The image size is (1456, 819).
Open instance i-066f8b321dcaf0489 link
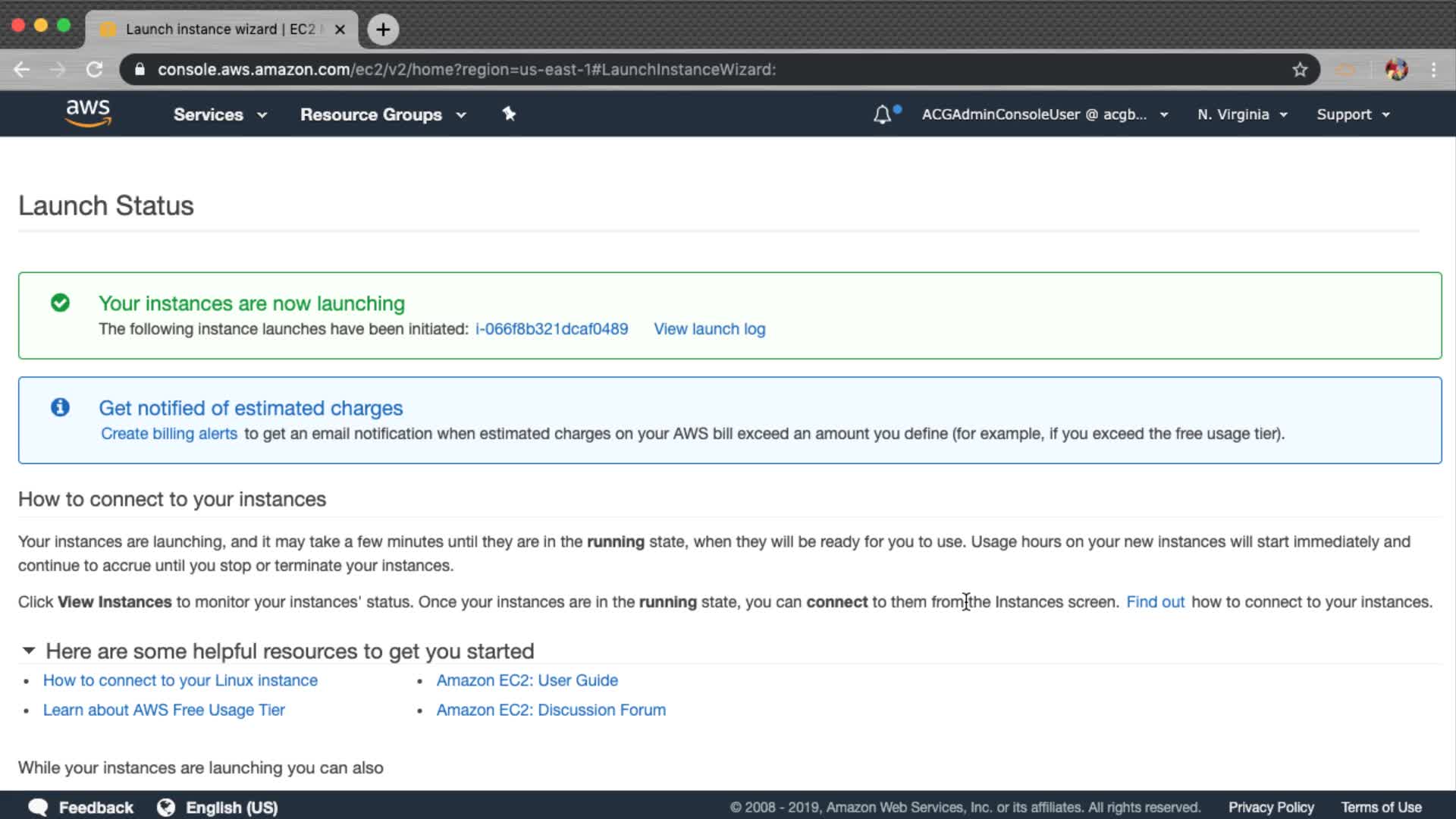[x=551, y=329]
